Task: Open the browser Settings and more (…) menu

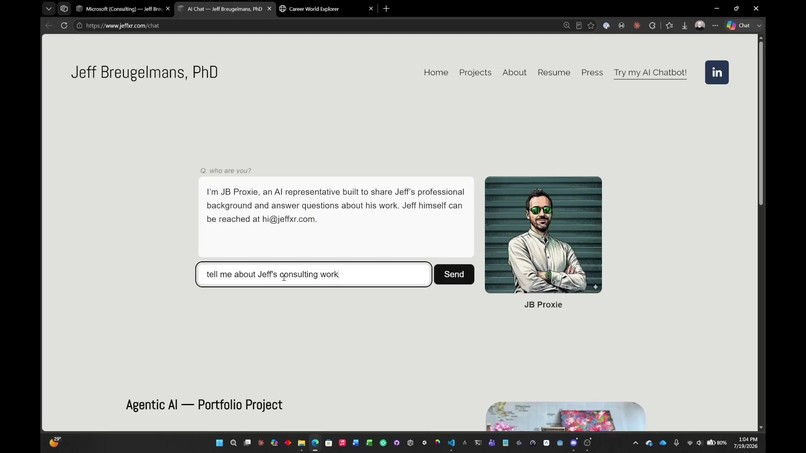Action: pos(715,25)
